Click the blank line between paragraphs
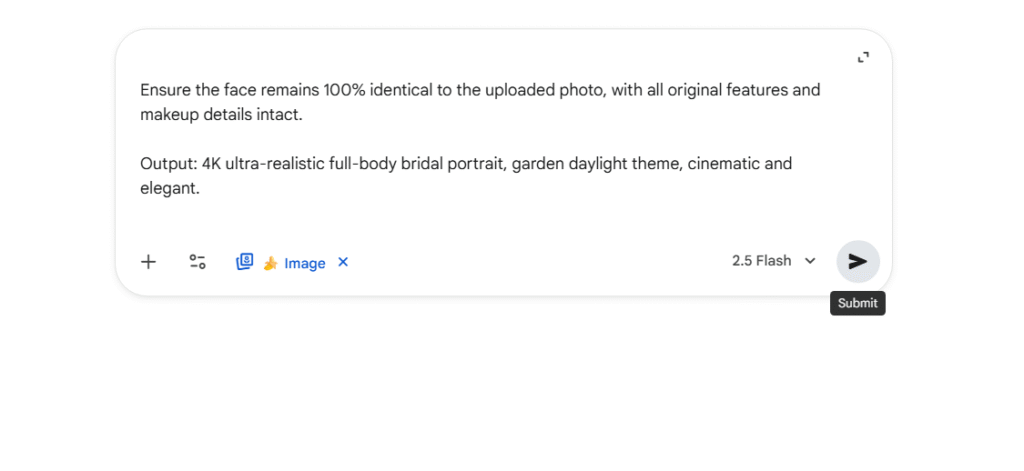Viewport: 1024px width, 471px height. pos(400,139)
